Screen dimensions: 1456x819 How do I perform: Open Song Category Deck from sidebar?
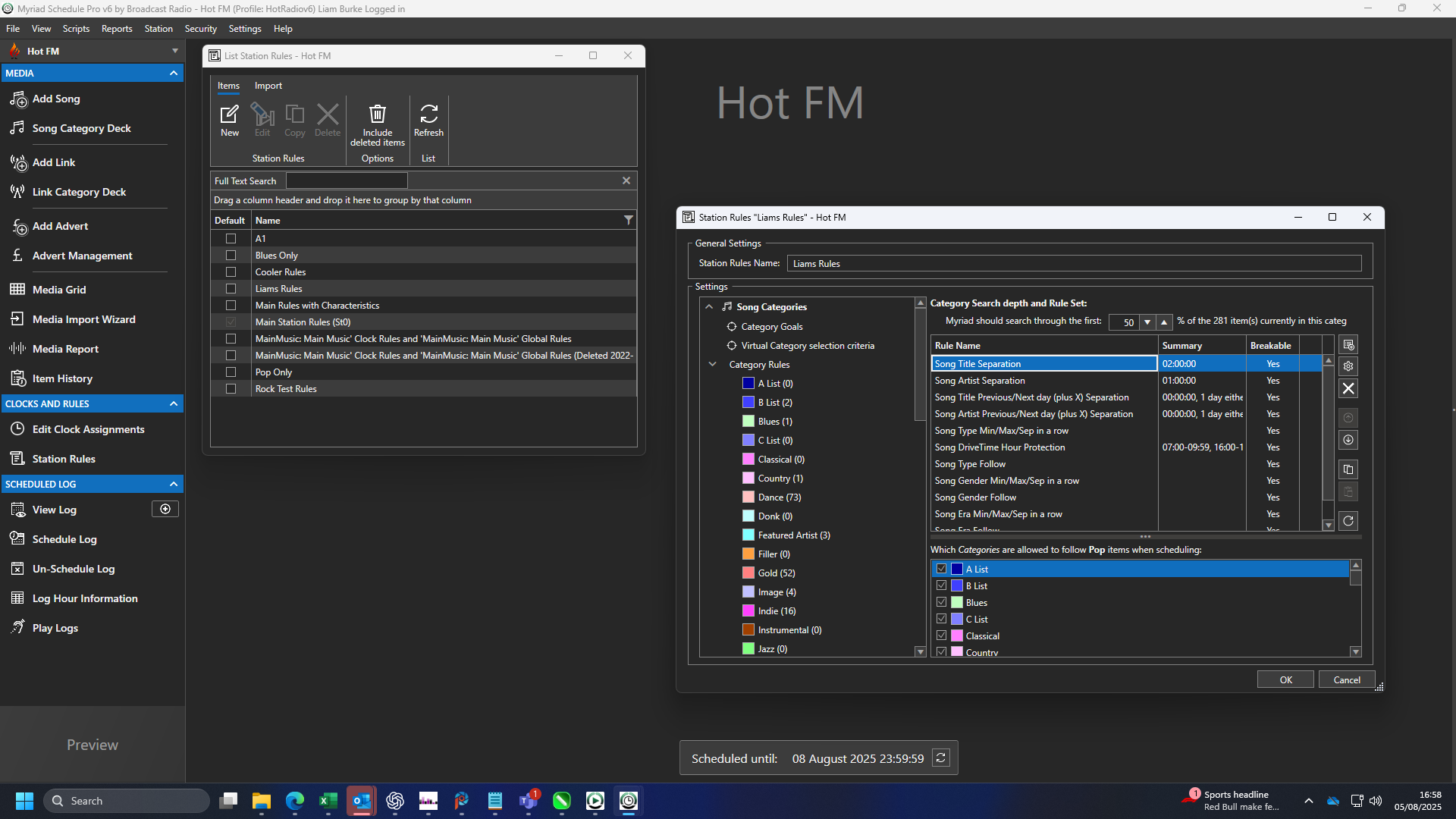pos(81,128)
